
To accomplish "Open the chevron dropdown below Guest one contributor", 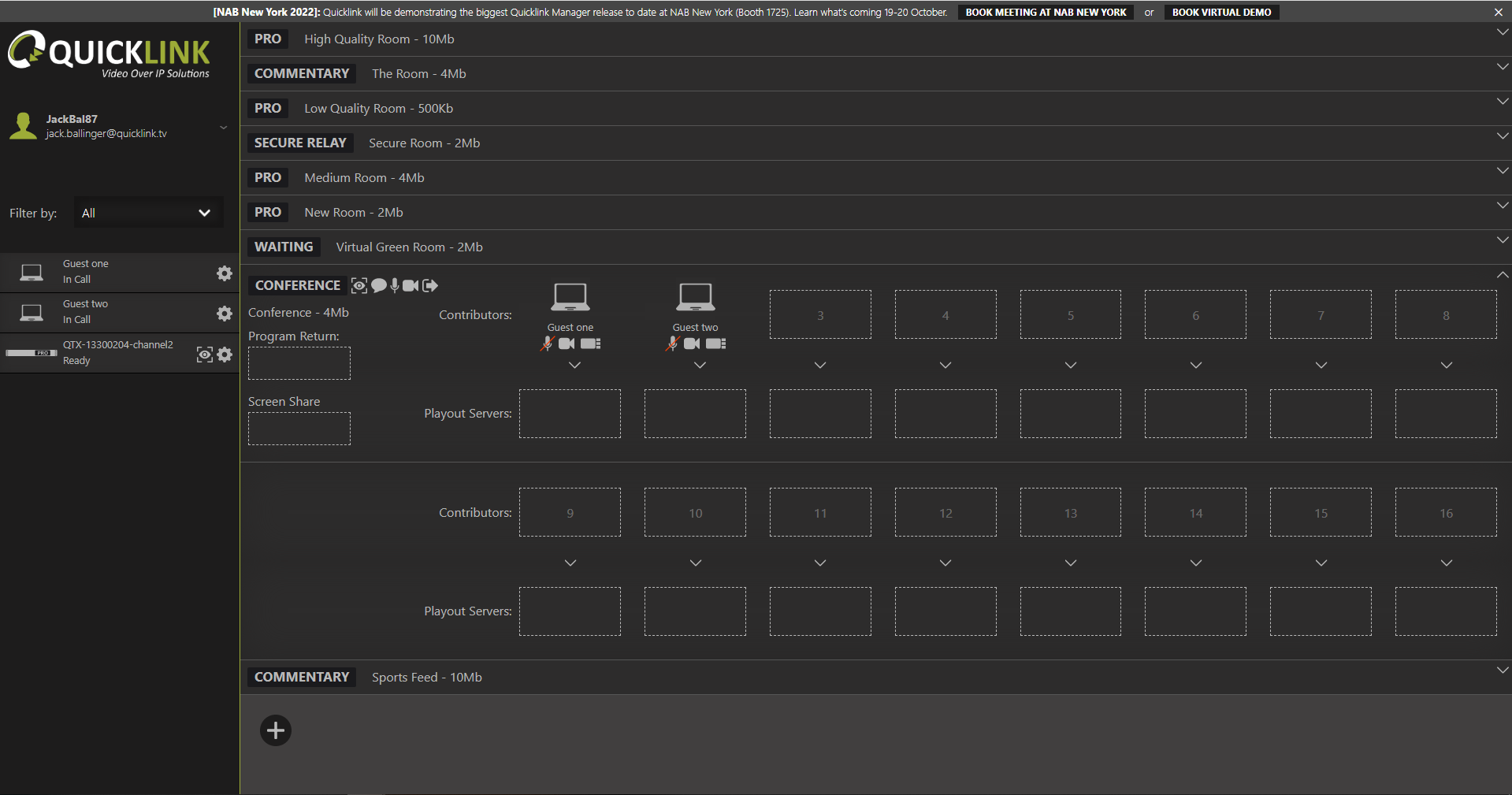I will tap(574, 366).
